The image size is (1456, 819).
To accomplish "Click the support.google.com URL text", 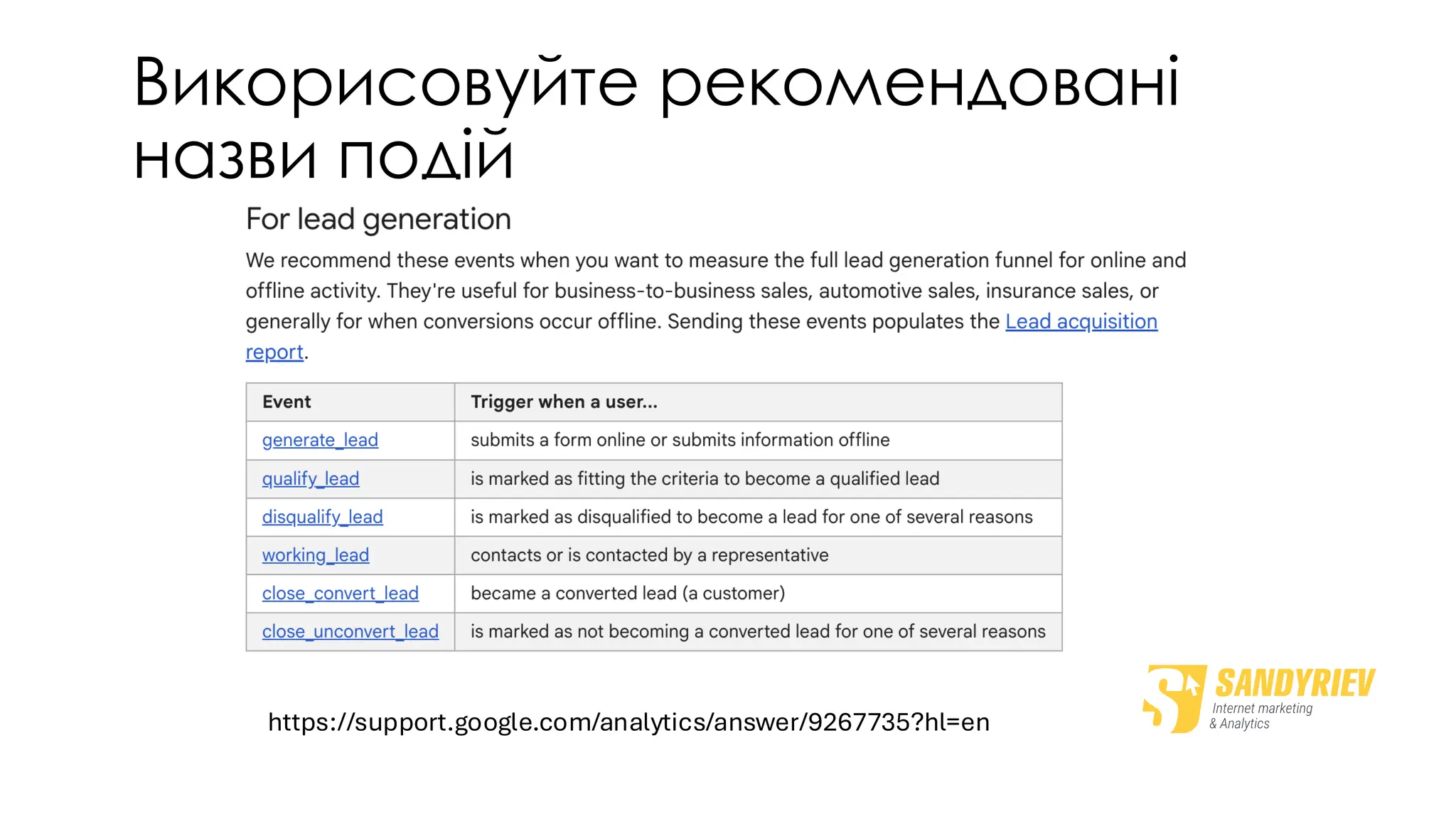I will tap(628, 722).
